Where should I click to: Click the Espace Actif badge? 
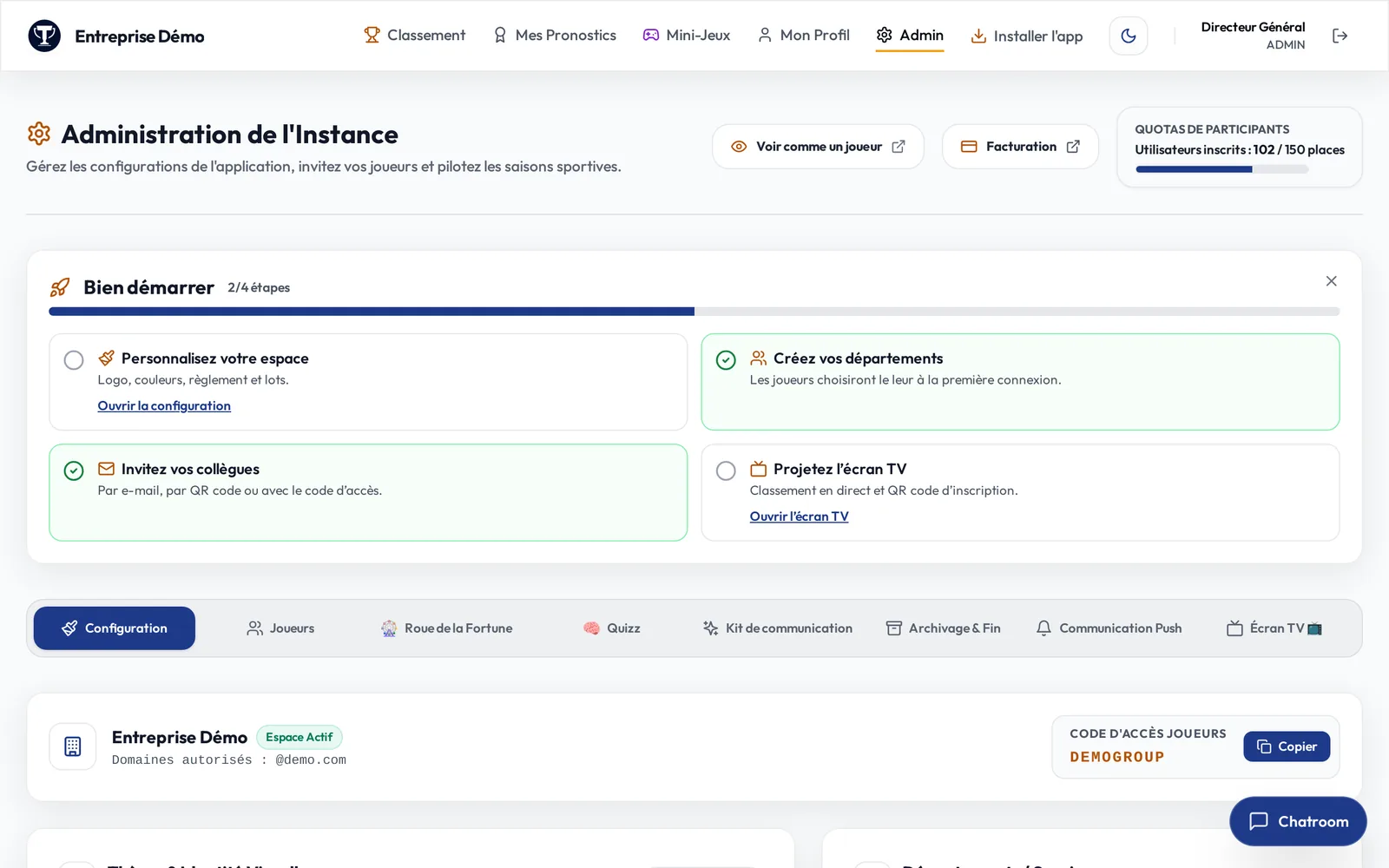click(x=300, y=737)
